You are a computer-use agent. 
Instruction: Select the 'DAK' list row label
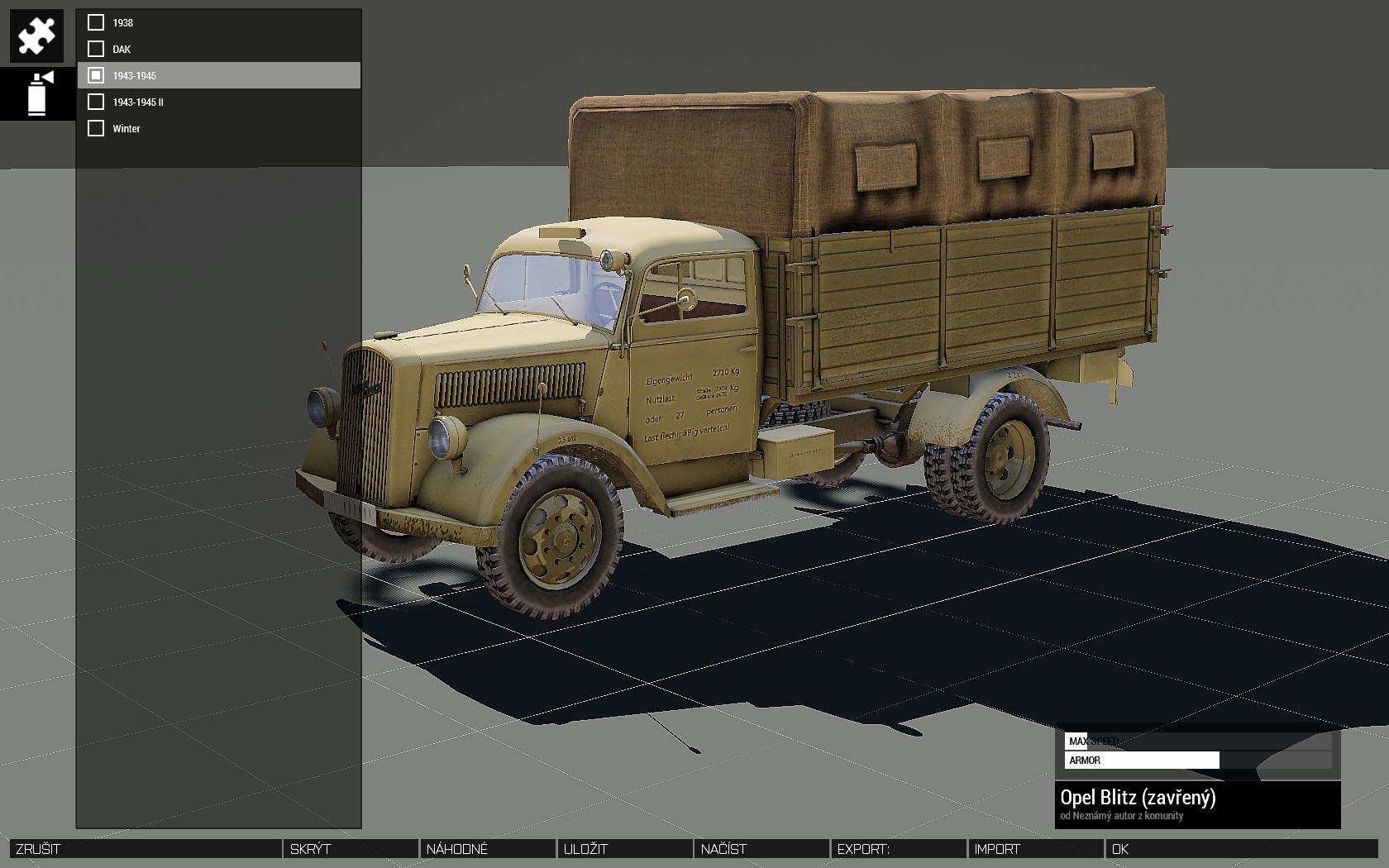coord(122,49)
